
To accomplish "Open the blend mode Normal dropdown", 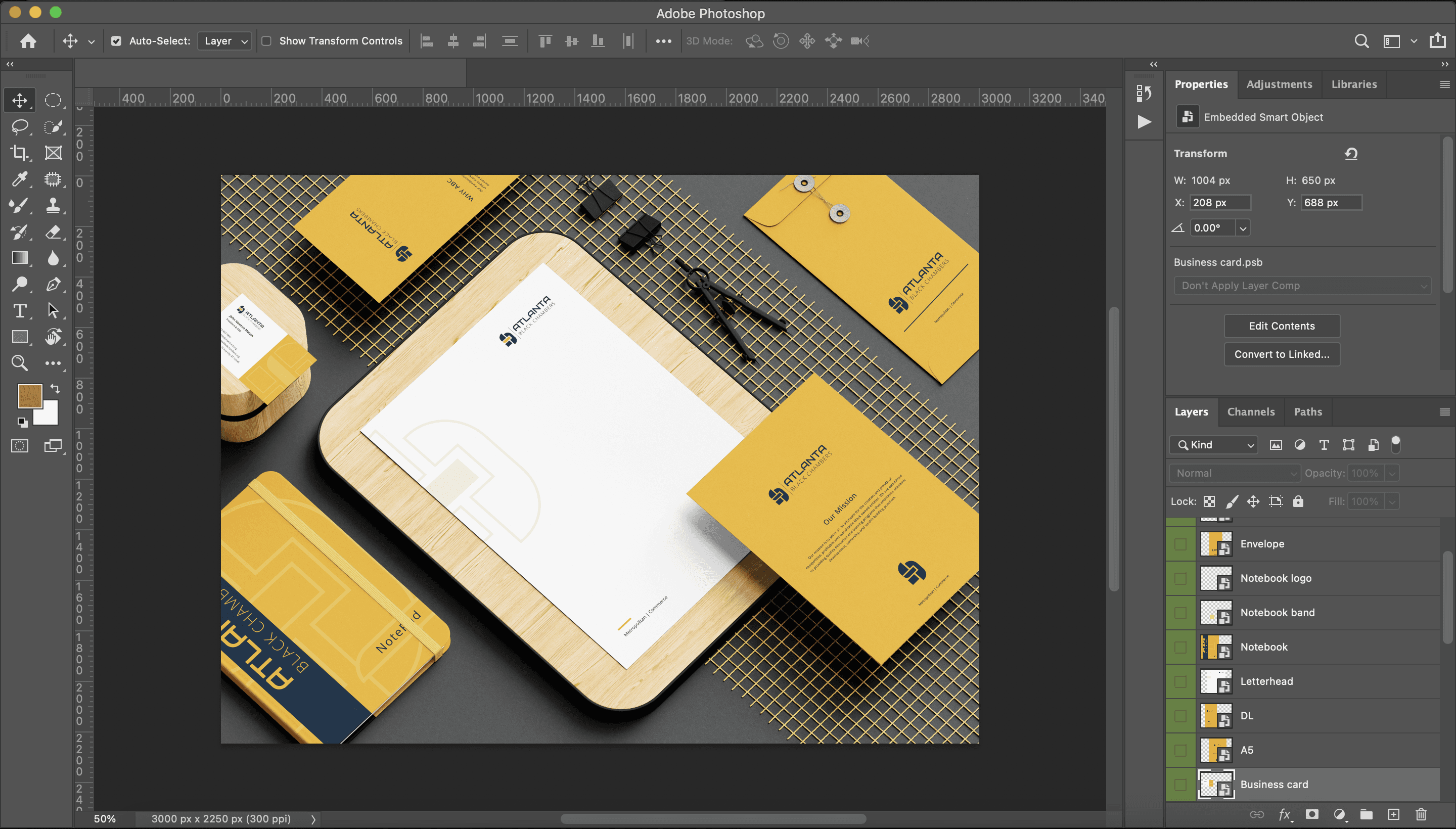I will (x=1235, y=473).
